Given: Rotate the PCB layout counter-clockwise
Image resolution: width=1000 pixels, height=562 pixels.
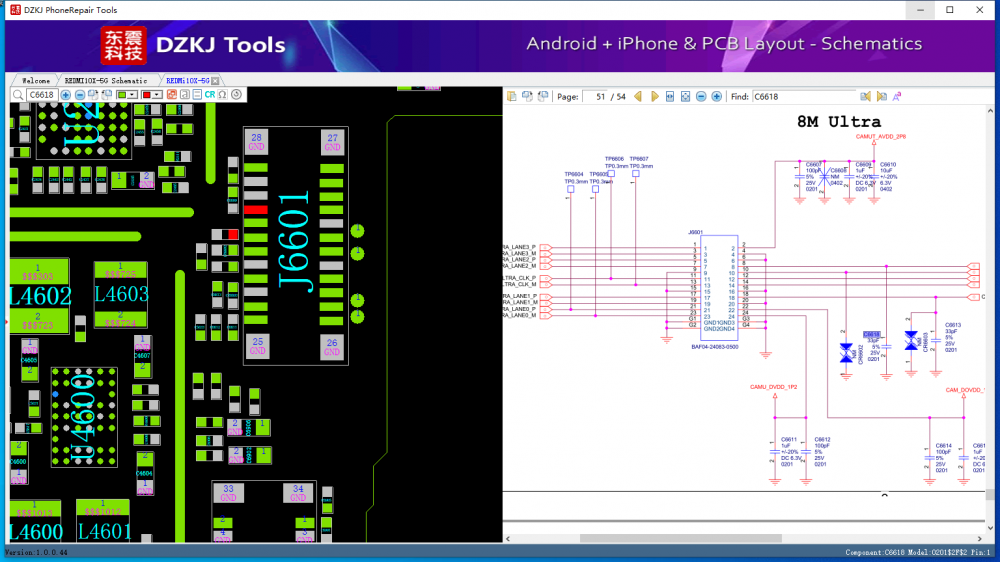Looking at the screenshot, I should tap(107, 94).
